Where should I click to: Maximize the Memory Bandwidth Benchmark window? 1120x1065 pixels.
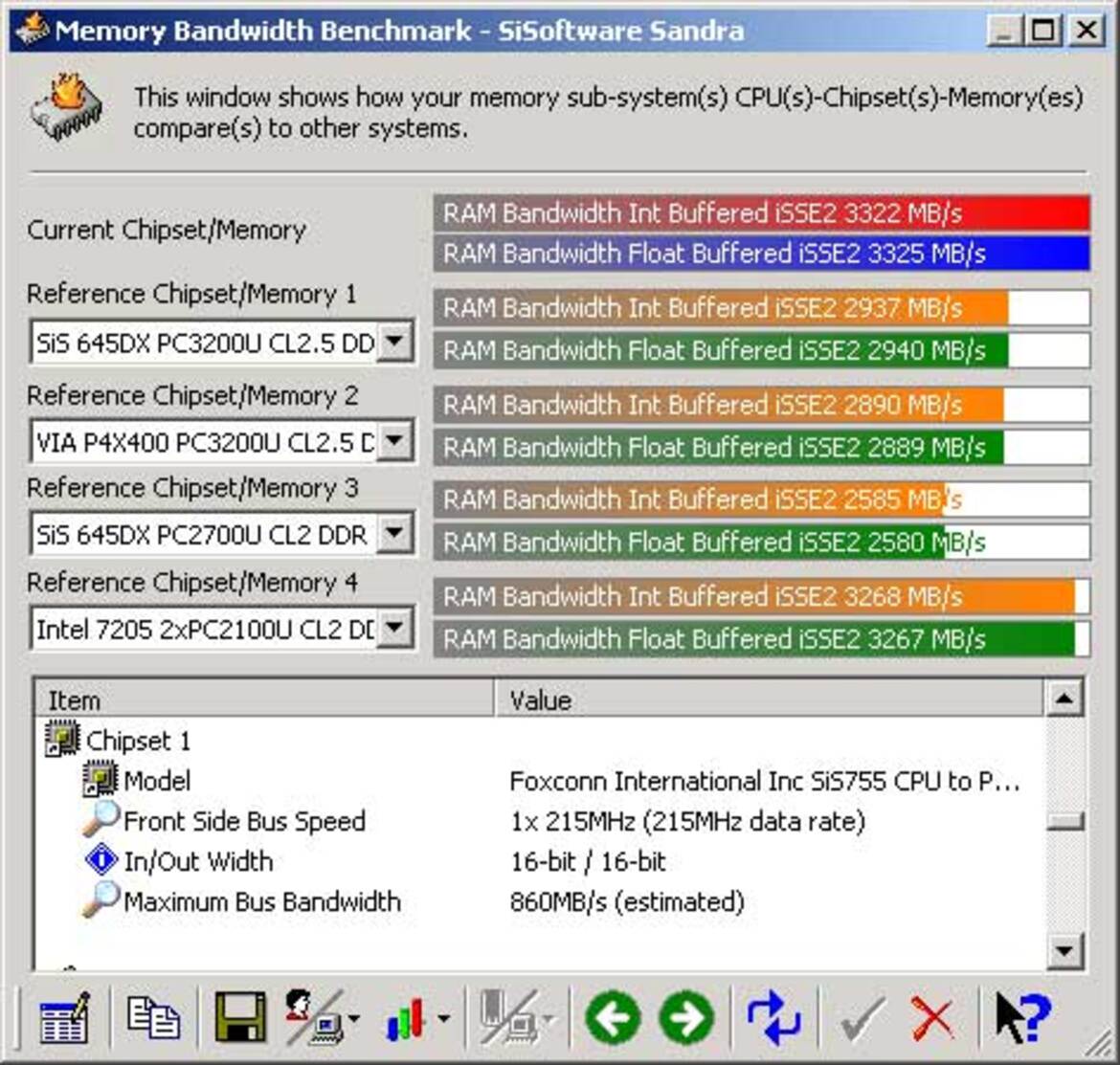click(1042, 30)
